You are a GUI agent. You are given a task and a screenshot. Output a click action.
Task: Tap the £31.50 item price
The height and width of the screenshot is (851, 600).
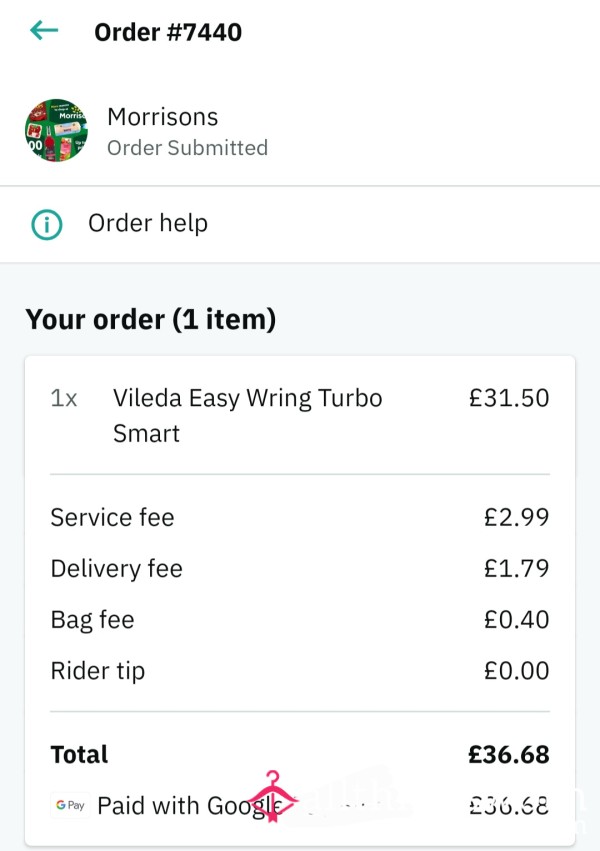click(509, 398)
